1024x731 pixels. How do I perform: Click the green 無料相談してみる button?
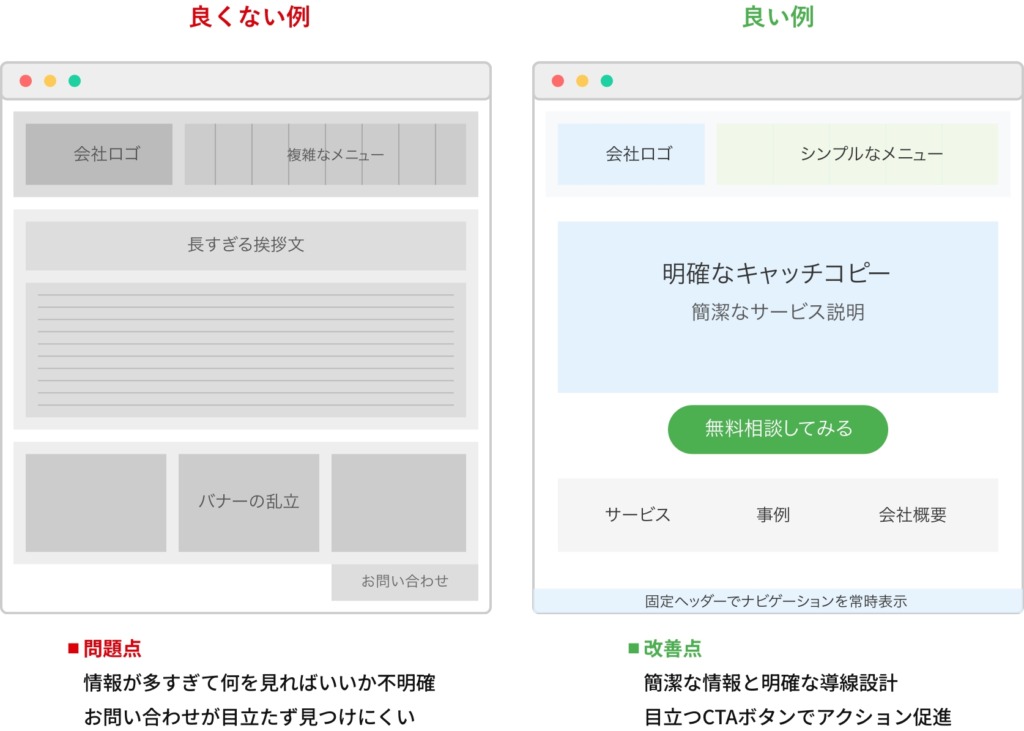pos(778,429)
